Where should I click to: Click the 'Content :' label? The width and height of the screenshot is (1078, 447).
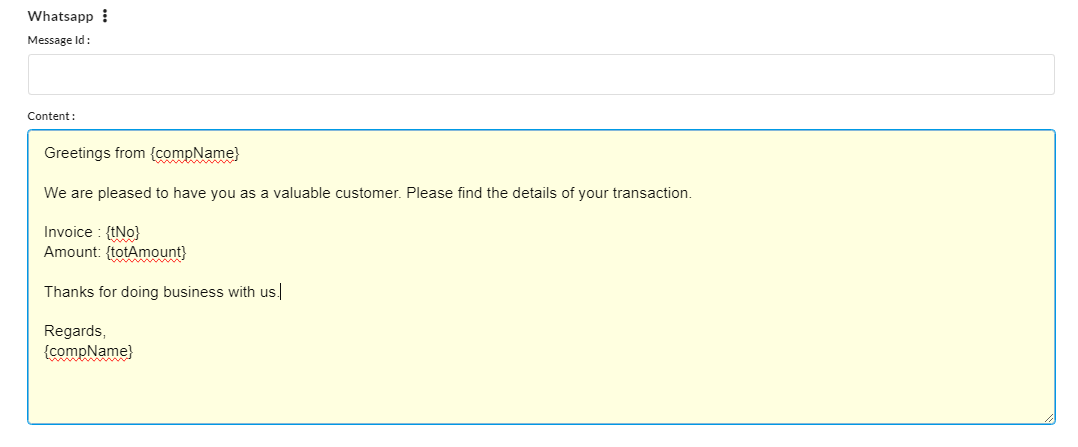(51, 116)
